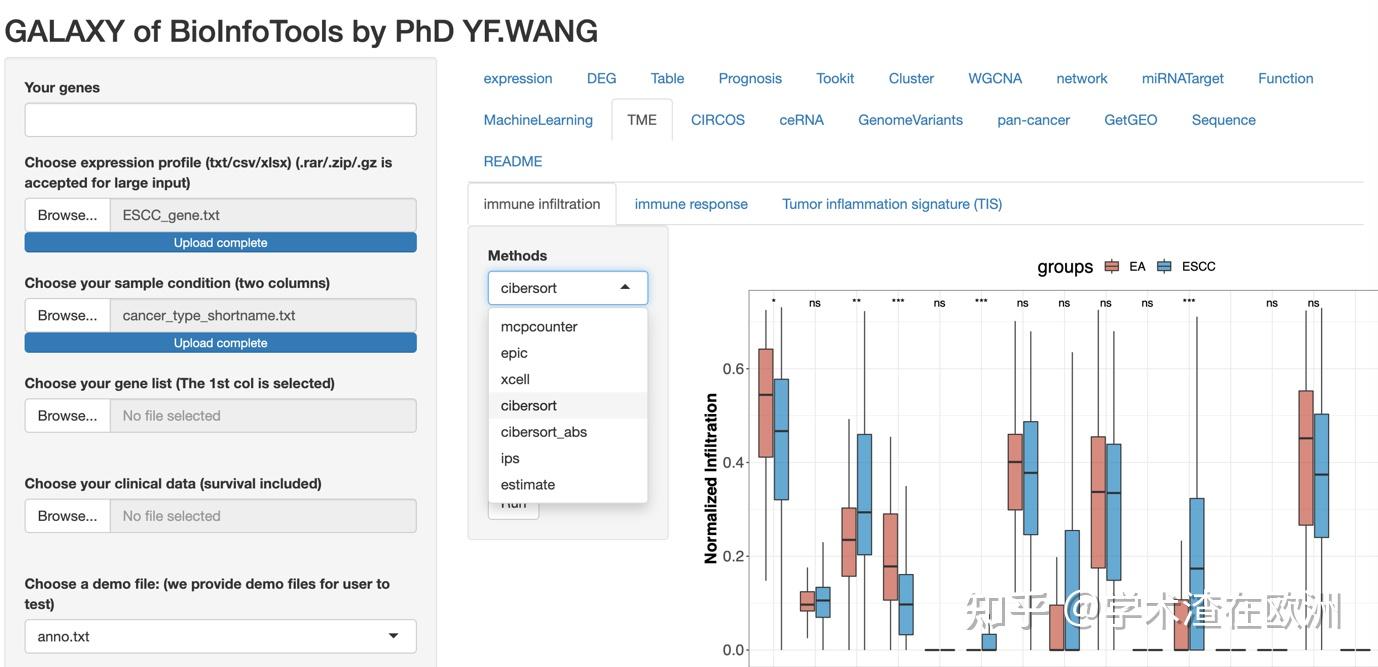Image resolution: width=1378 pixels, height=667 pixels.
Task: Pick estimate from the methods list
Action: tap(528, 485)
